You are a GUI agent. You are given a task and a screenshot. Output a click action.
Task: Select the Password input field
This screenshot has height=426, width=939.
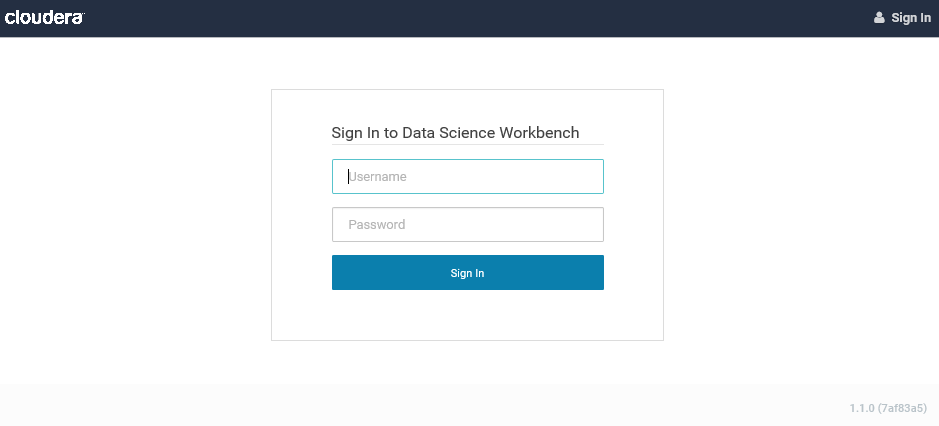(x=467, y=225)
